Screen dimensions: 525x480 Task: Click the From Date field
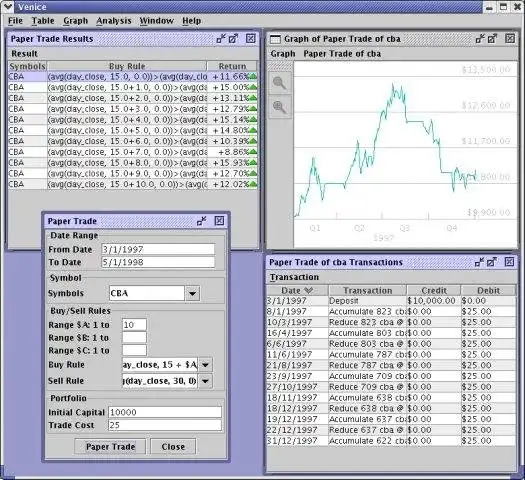click(x=158, y=249)
